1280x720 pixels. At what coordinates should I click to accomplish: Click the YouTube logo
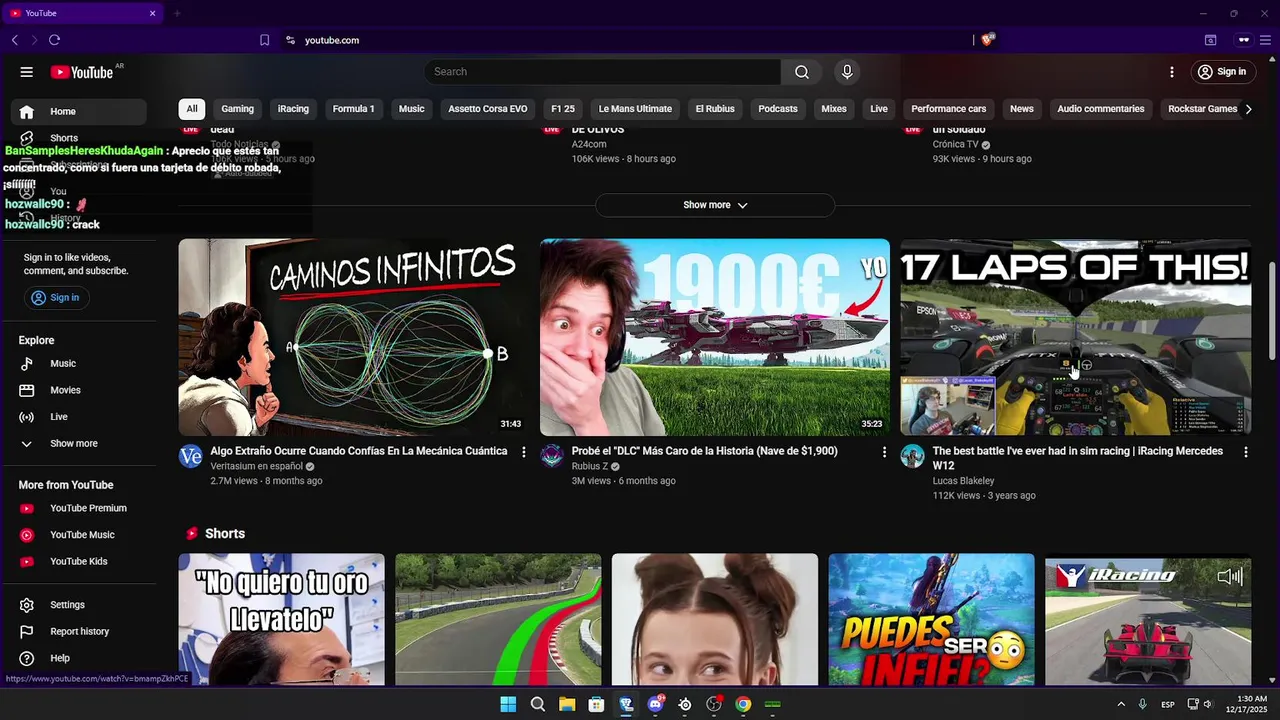pyautogui.click(x=82, y=72)
